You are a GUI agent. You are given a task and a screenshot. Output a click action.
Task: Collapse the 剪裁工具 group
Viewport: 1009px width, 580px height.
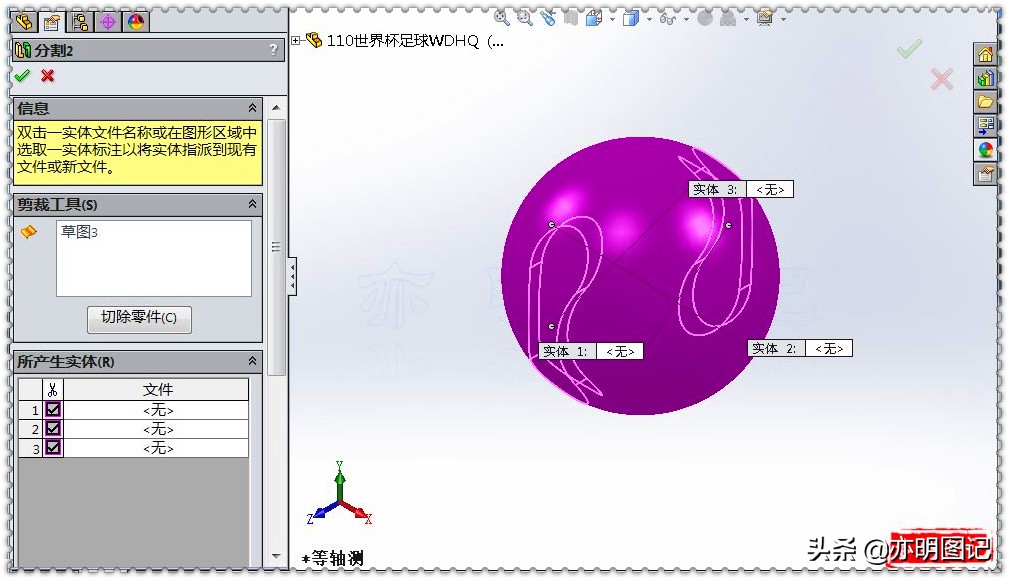pos(250,204)
